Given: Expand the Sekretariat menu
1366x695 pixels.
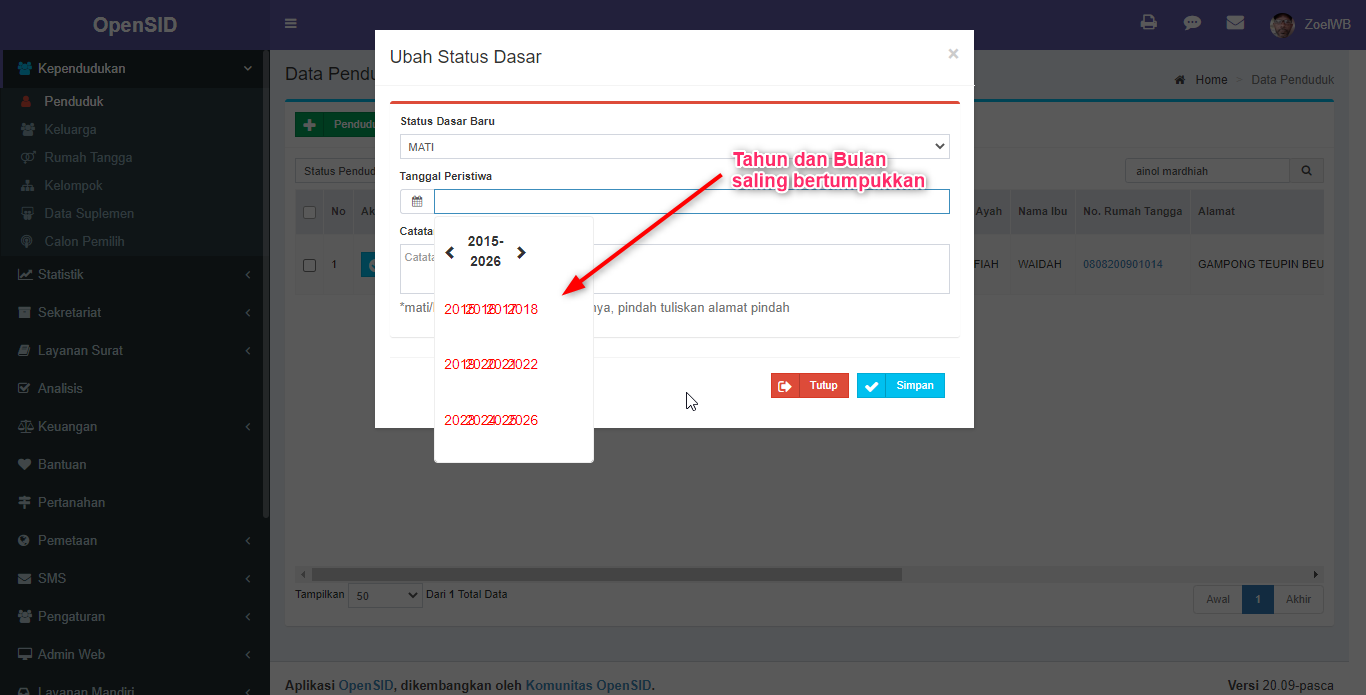Looking at the screenshot, I should (x=135, y=312).
